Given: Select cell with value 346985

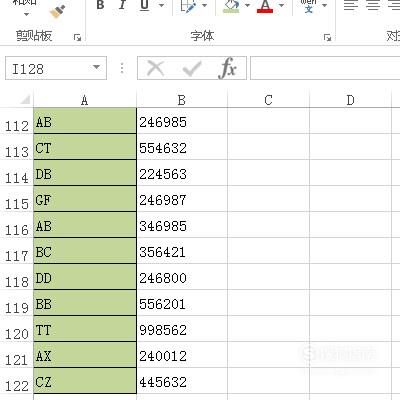Looking at the screenshot, I should (182, 225).
